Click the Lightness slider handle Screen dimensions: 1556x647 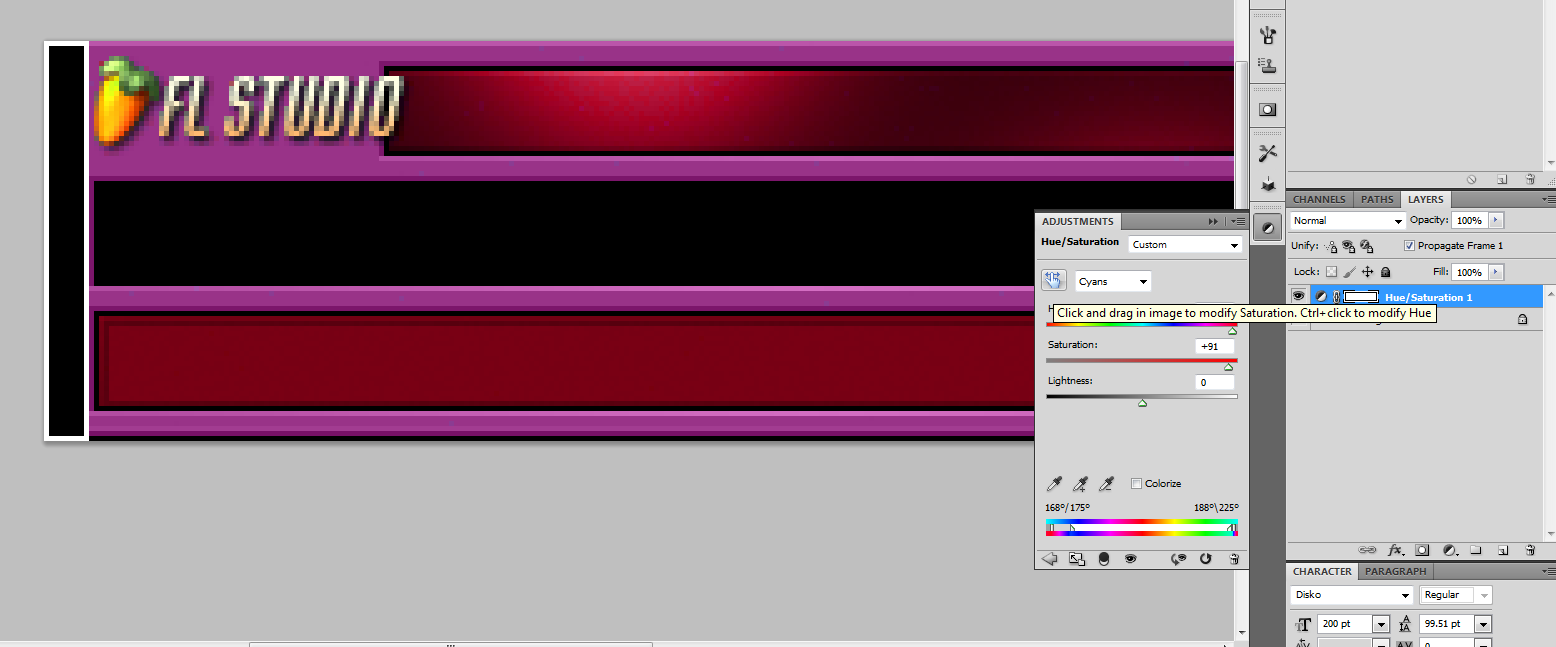[1142, 403]
